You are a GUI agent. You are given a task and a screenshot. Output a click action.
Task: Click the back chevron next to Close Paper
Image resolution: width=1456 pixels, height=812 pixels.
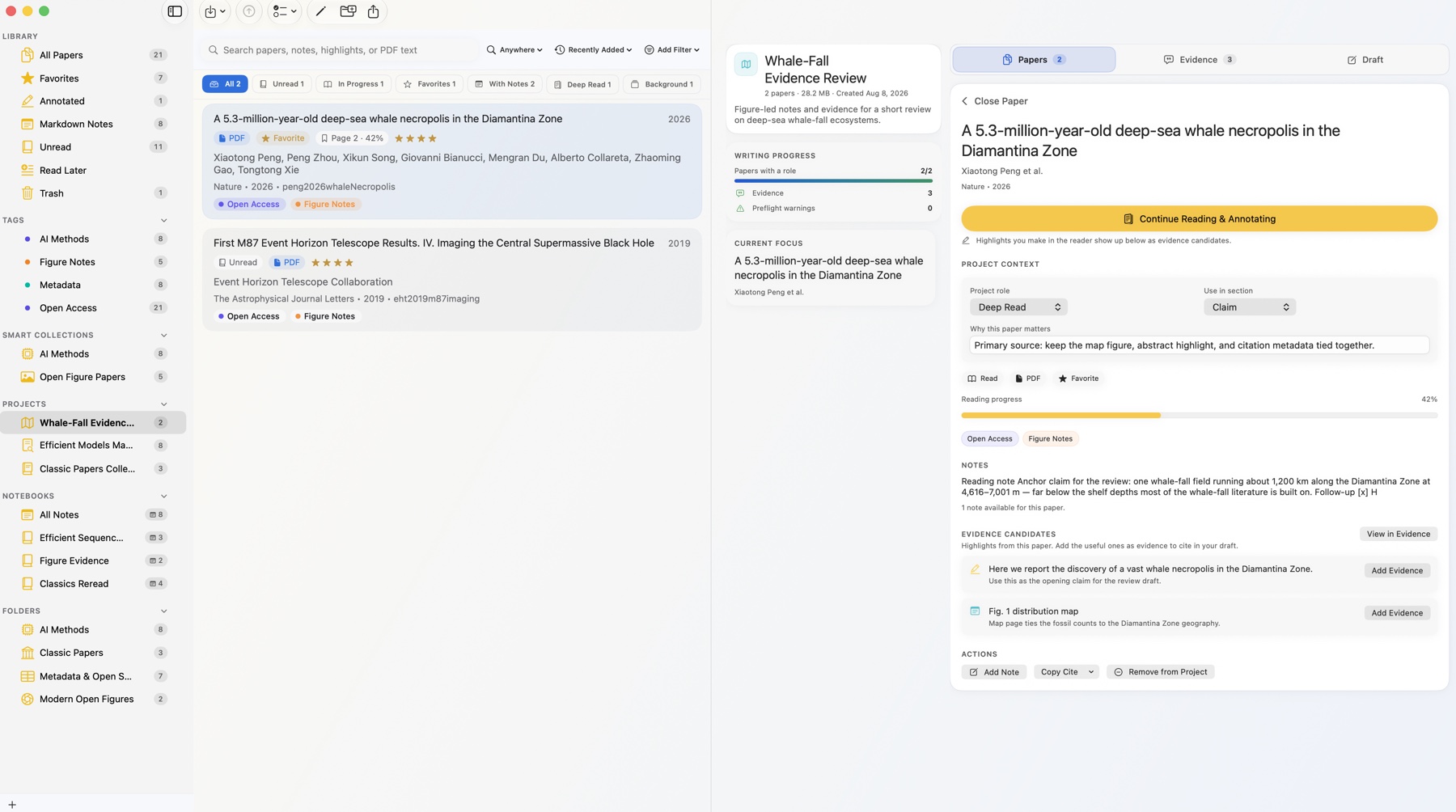coord(965,101)
